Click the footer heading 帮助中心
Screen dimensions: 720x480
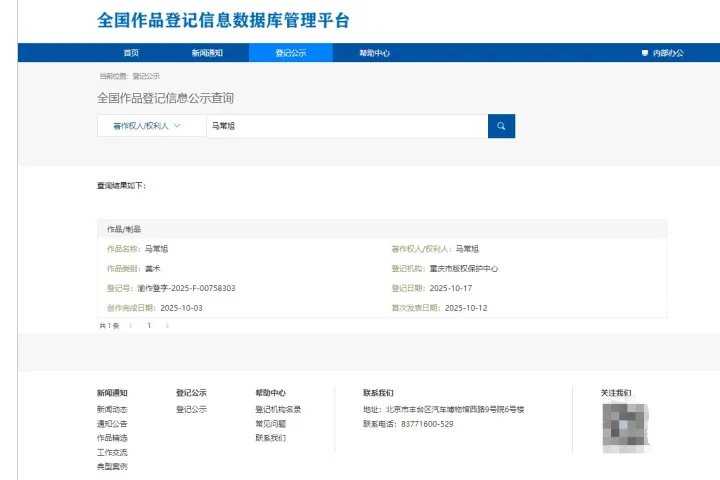pyautogui.click(x=271, y=393)
